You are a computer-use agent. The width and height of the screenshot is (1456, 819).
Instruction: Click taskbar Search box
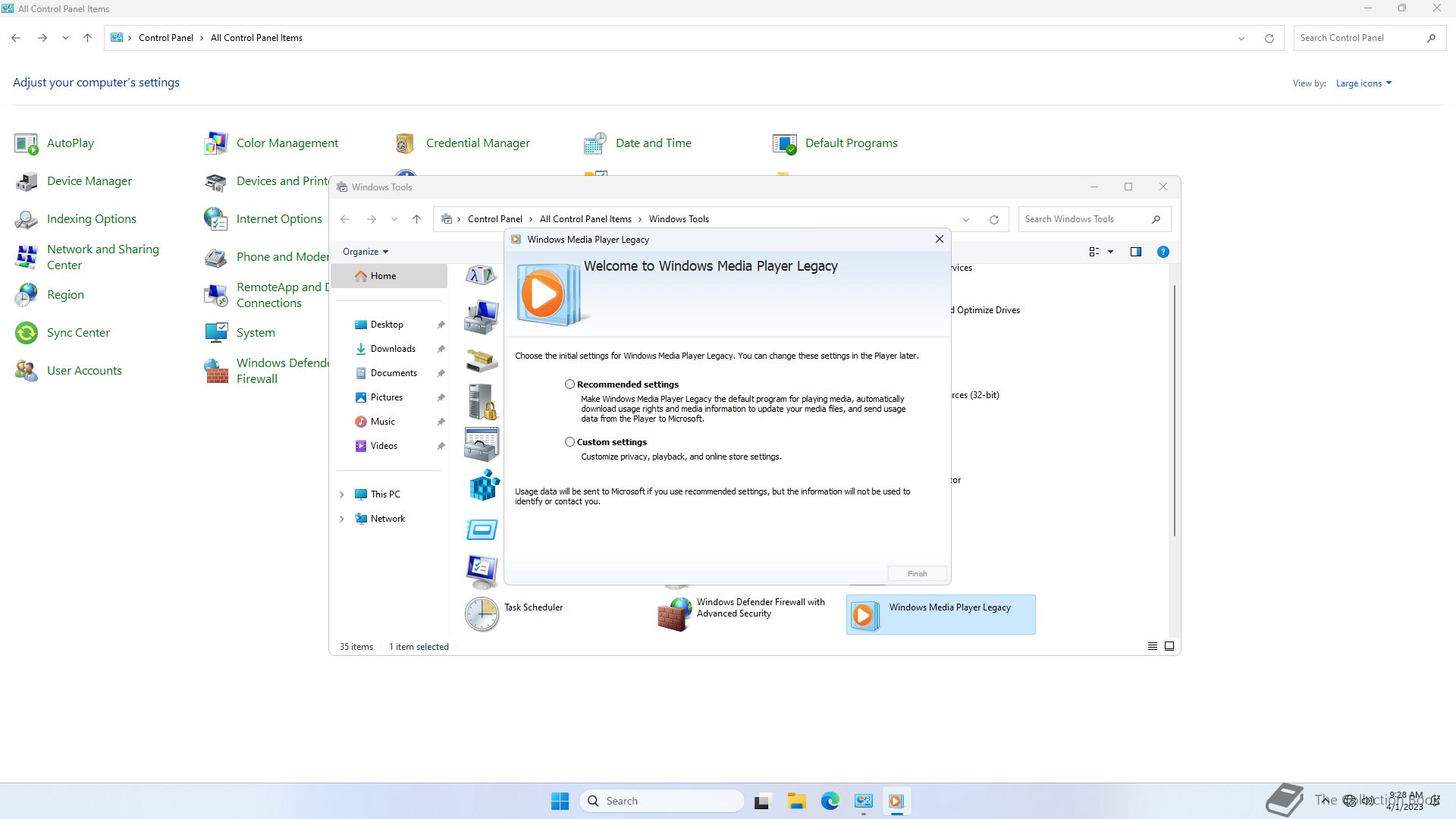point(661,801)
